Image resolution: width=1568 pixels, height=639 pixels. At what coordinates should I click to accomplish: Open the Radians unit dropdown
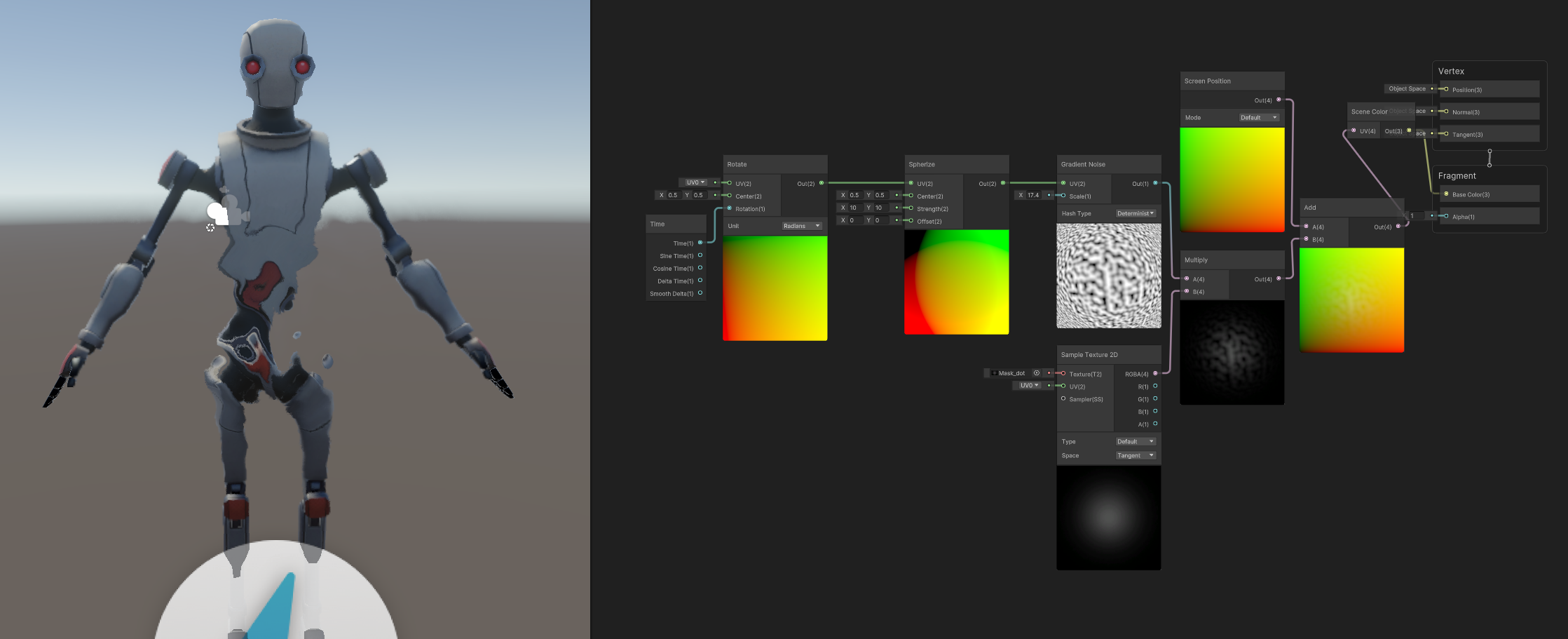pyautogui.click(x=802, y=226)
